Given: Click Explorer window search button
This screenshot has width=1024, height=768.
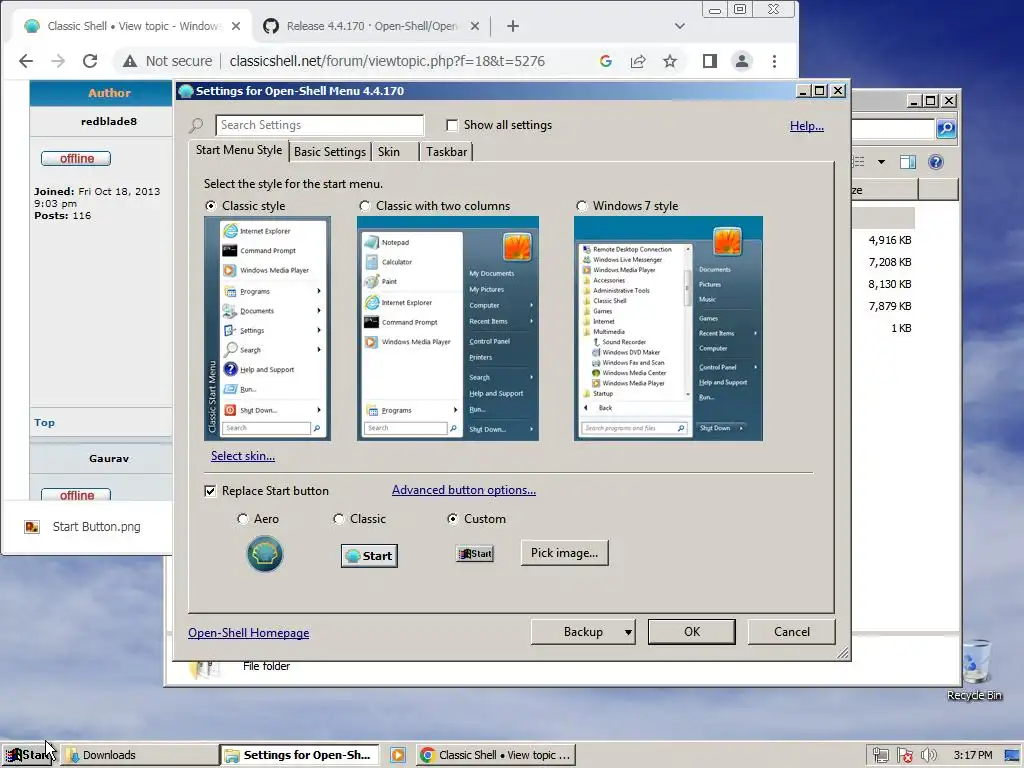Looking at the screenshot, I should pos(946,129).
